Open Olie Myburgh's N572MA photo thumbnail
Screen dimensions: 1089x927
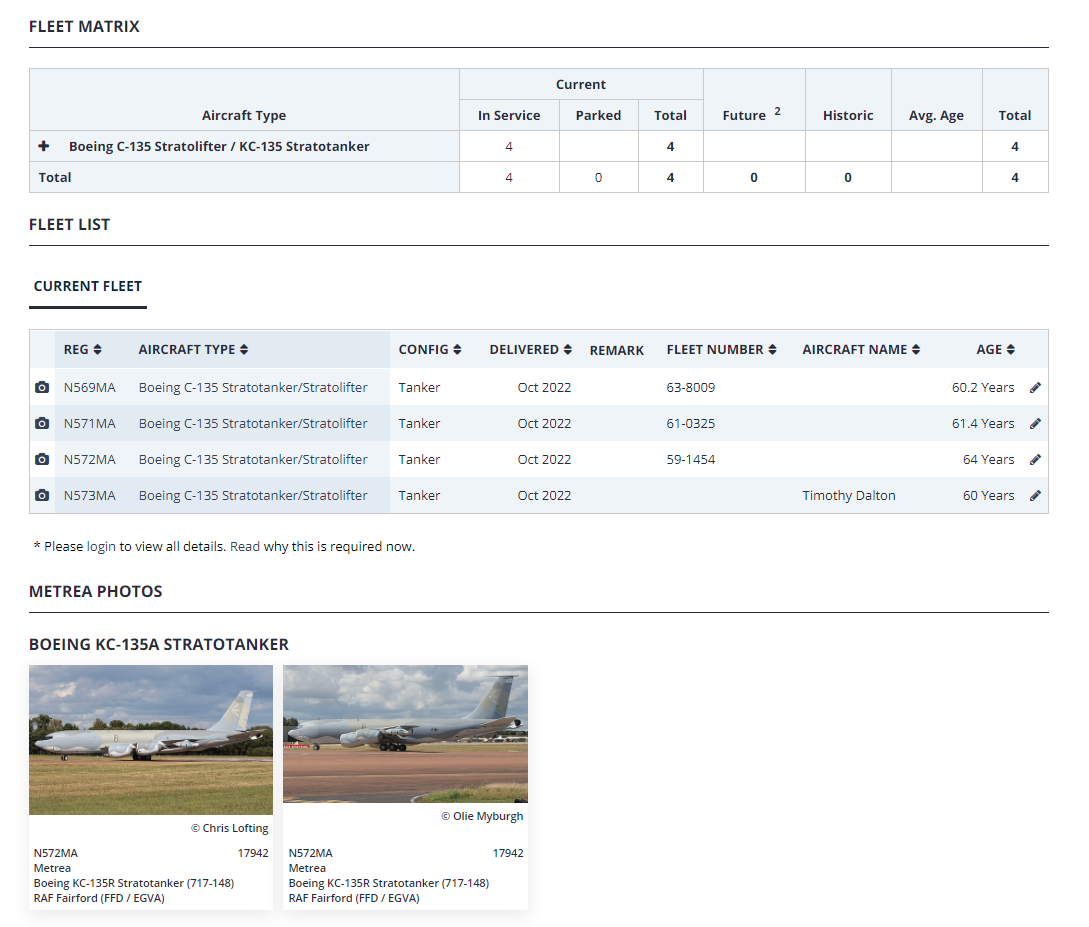[x=406, y=734]
